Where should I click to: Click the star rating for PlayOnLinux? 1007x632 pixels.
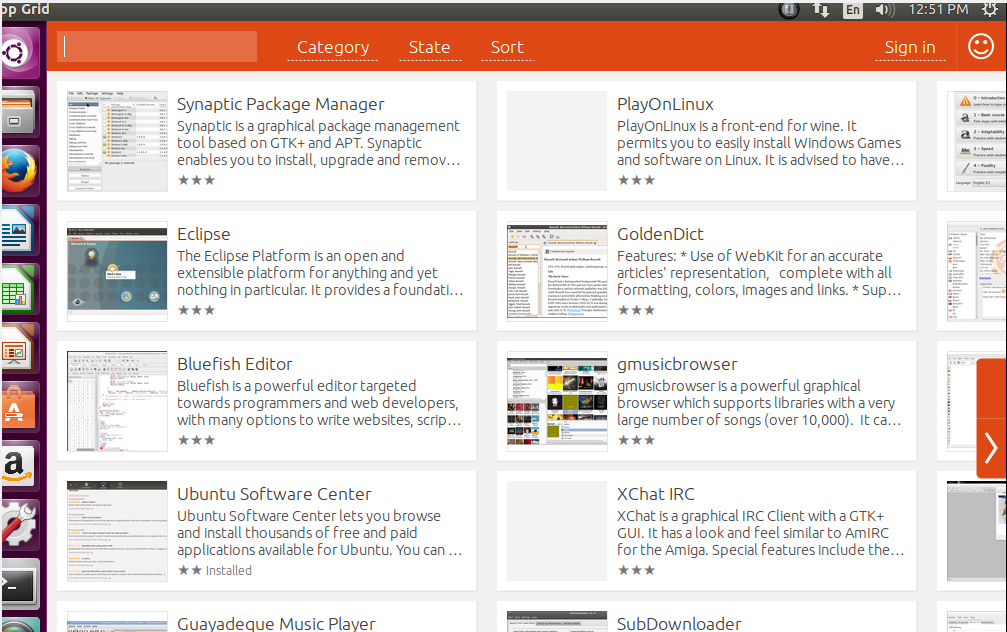point(636,180)
